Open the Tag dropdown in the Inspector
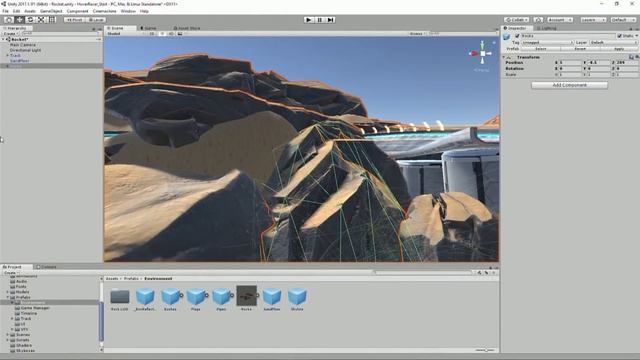 pyautogui.click(x=548, y=42)
